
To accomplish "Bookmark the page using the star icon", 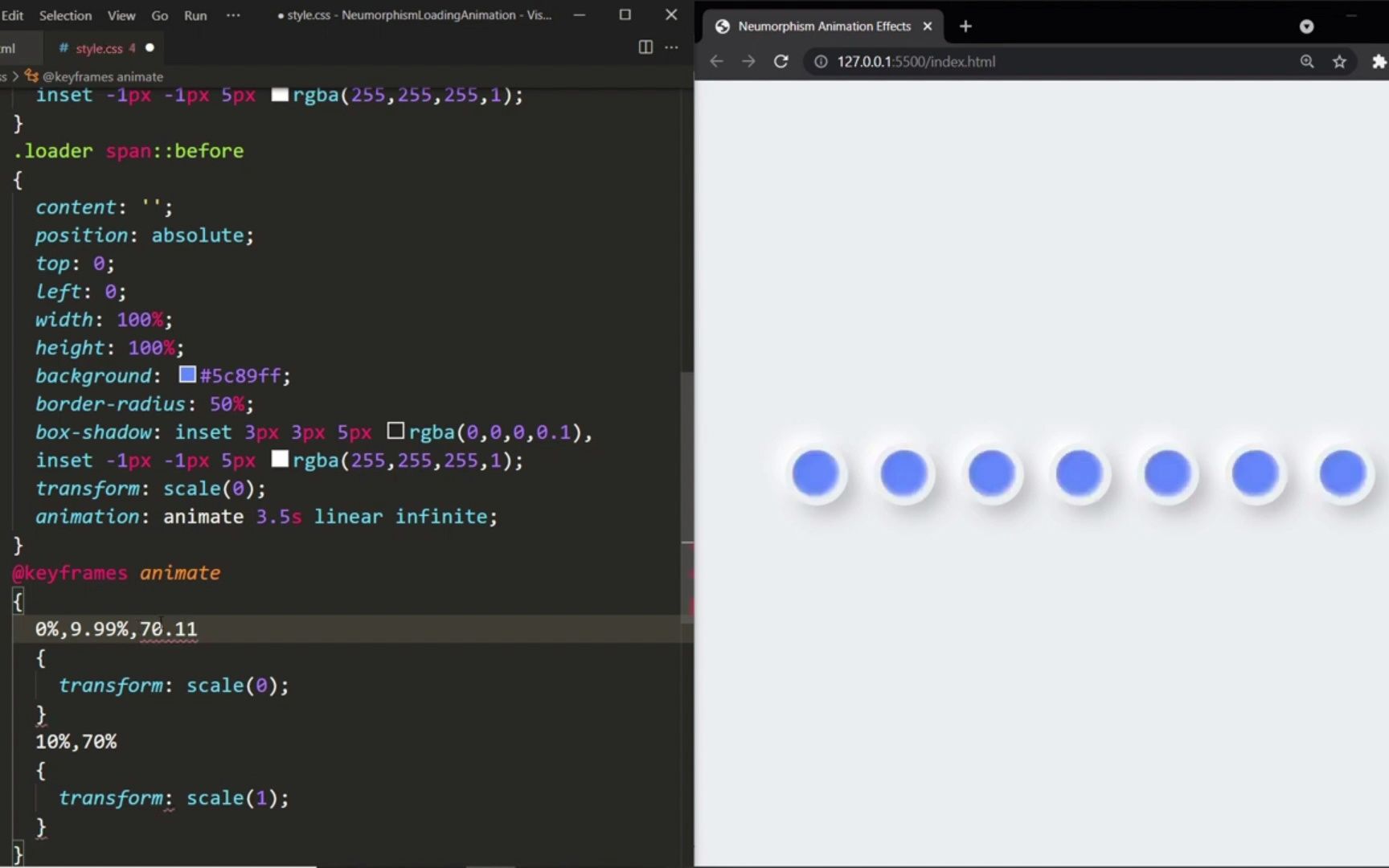I will tap(1340, 61).
